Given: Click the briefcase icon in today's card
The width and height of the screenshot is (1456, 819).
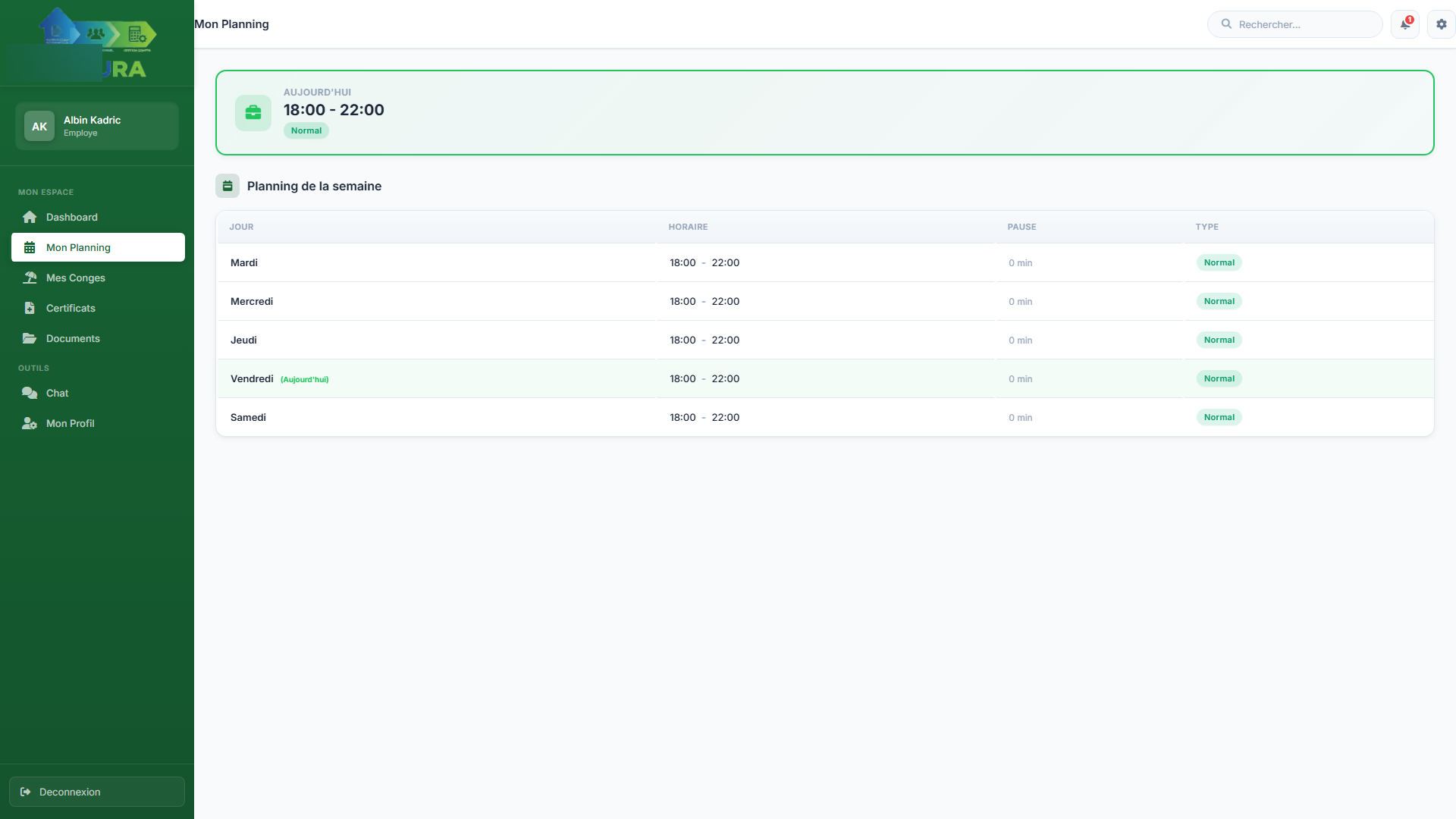Looking at the screenshot, I should [253, 113].
